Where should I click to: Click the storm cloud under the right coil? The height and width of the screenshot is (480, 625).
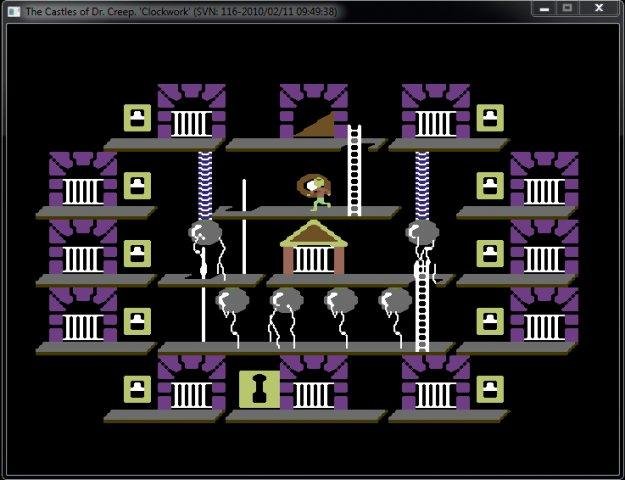[x=422, y=234]
